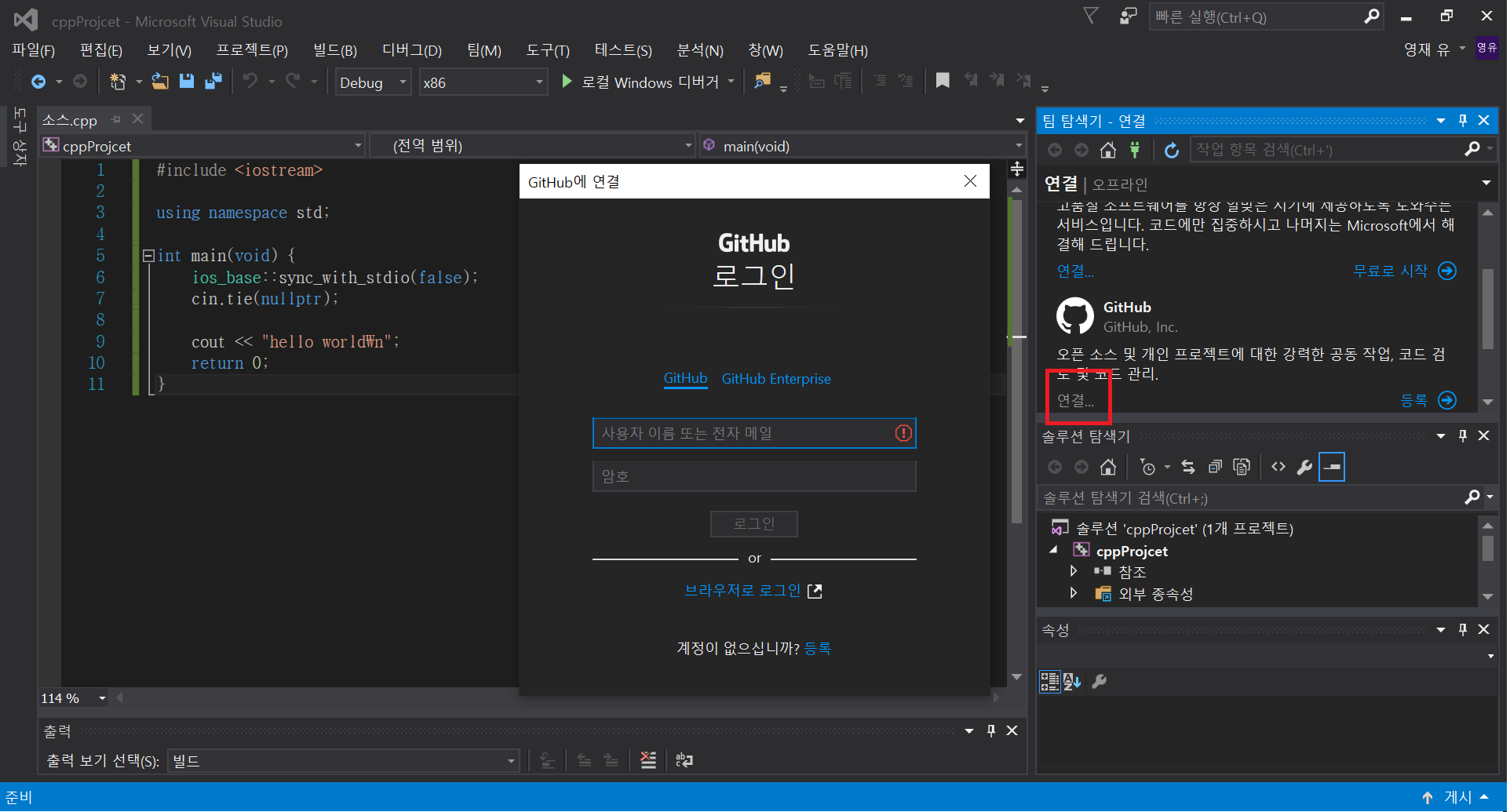
Task: Toggle bookmark with the bookmark flag icon
Action: pos(943,81)
